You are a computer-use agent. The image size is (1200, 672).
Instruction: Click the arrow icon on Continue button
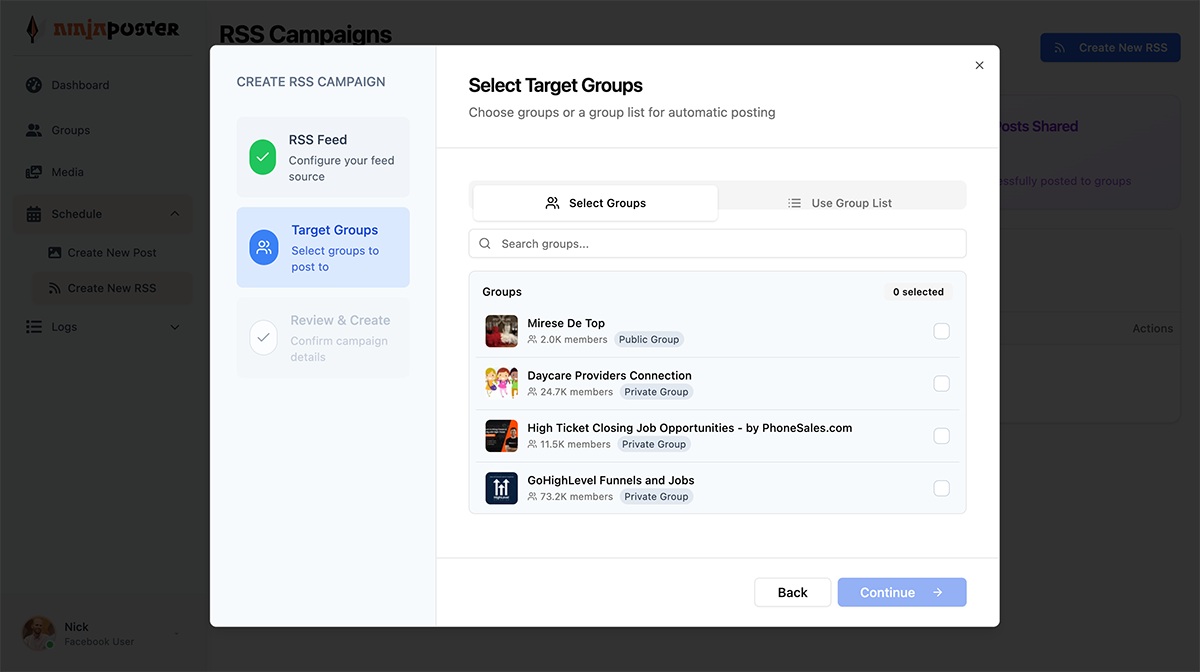pos(937,592)
